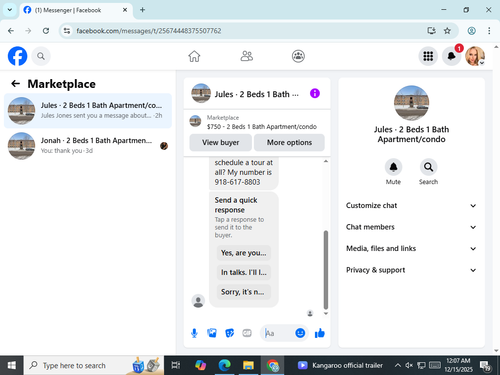
Task: Click the purple conversation information icon
Action: pos(315,93)
